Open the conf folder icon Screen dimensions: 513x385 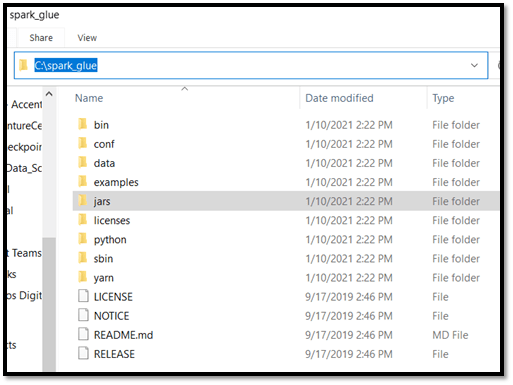tap(83, 143)
